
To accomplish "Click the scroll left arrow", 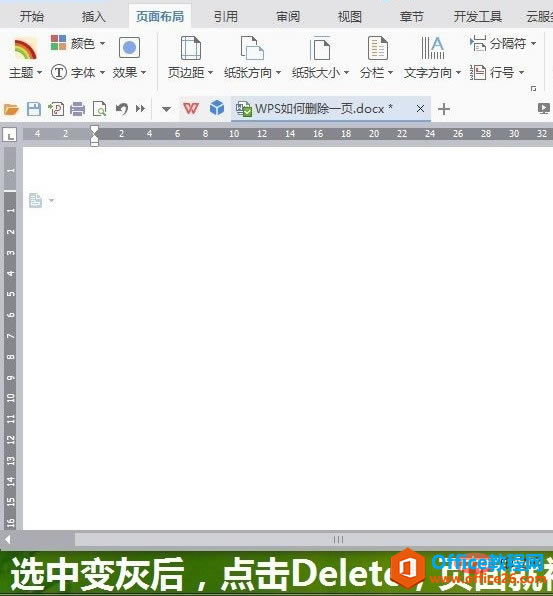I will click(x=7, y=539).
